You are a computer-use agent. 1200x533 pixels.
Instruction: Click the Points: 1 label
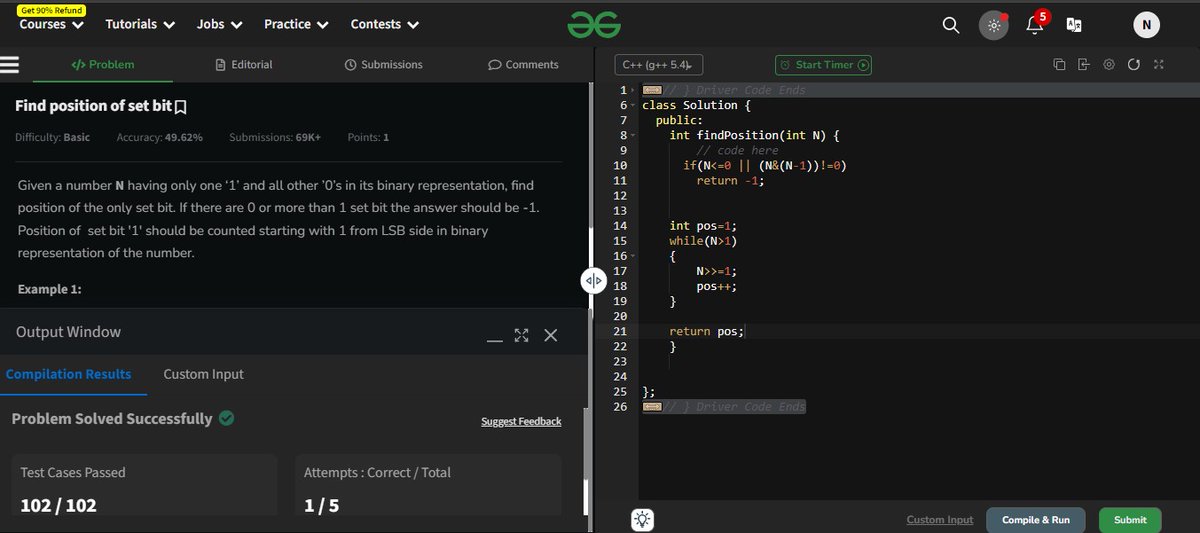368,137
